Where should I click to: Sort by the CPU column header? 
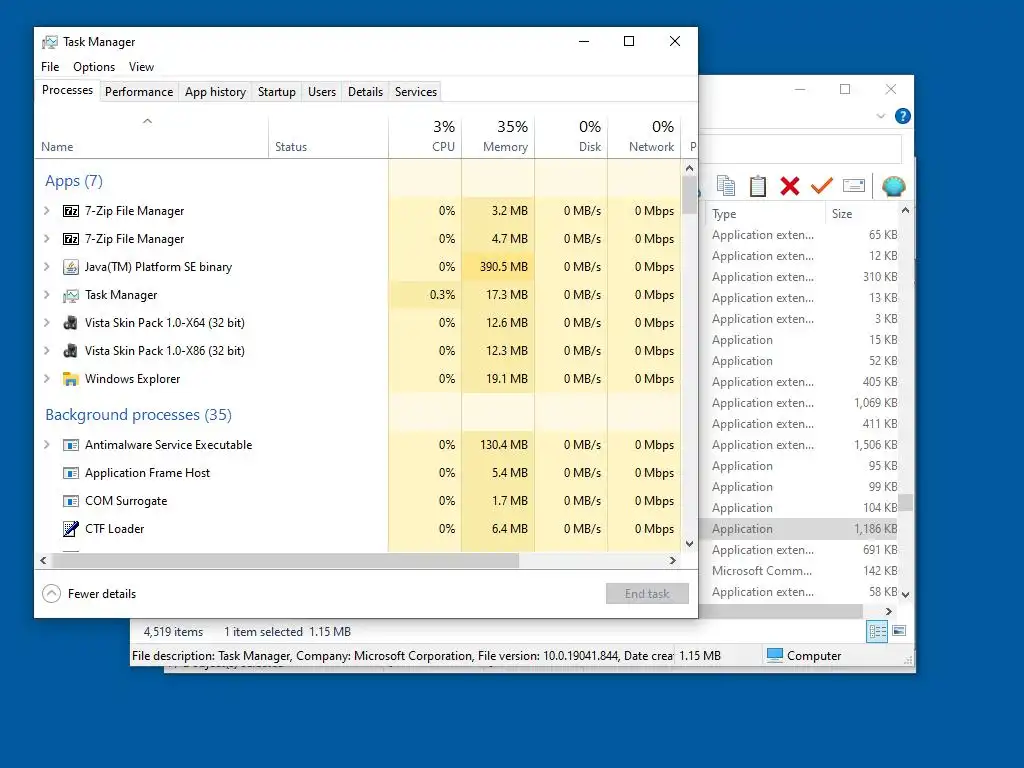(x=425, y=136)
